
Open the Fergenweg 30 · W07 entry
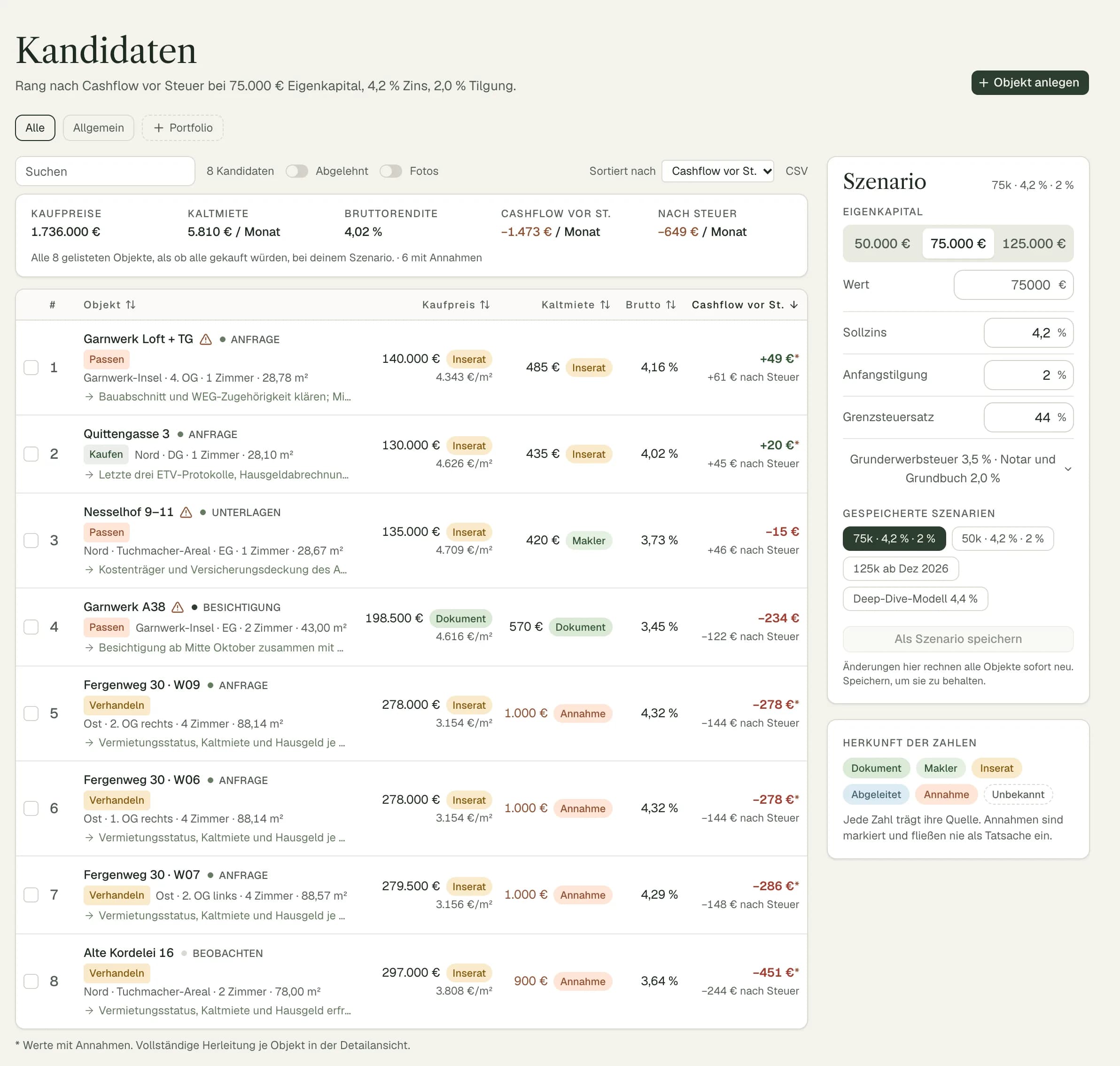141,875
